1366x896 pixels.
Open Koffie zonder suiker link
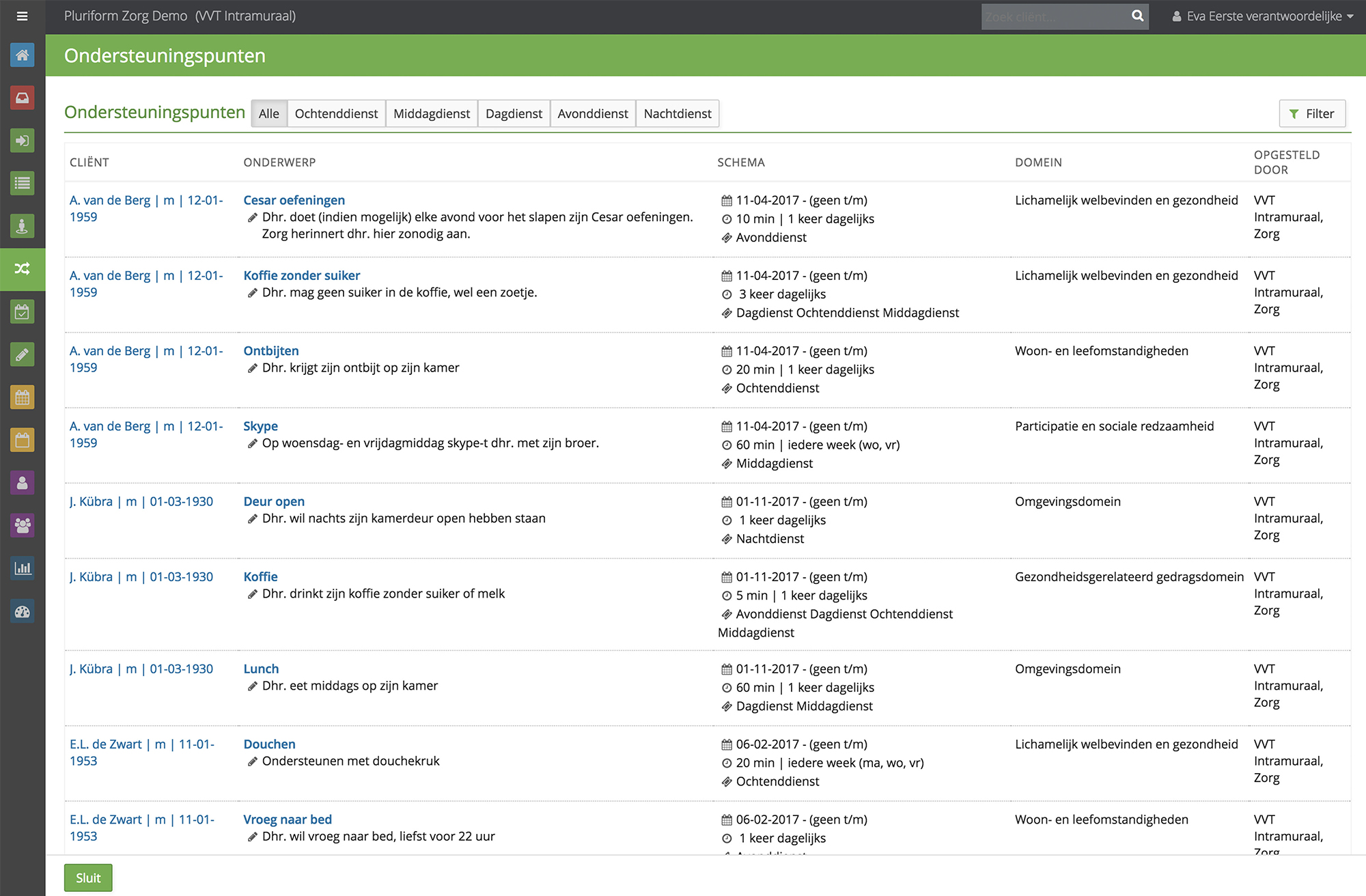(x=301, y=275)
